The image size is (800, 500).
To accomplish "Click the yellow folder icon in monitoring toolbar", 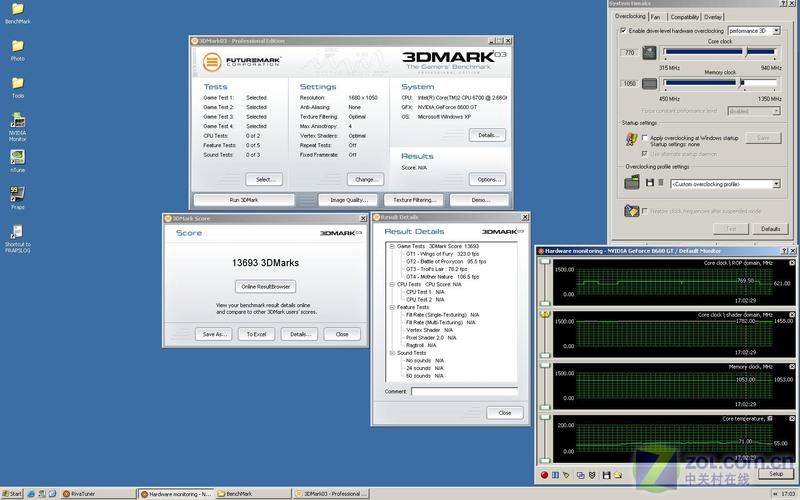I will click(617, 475).
